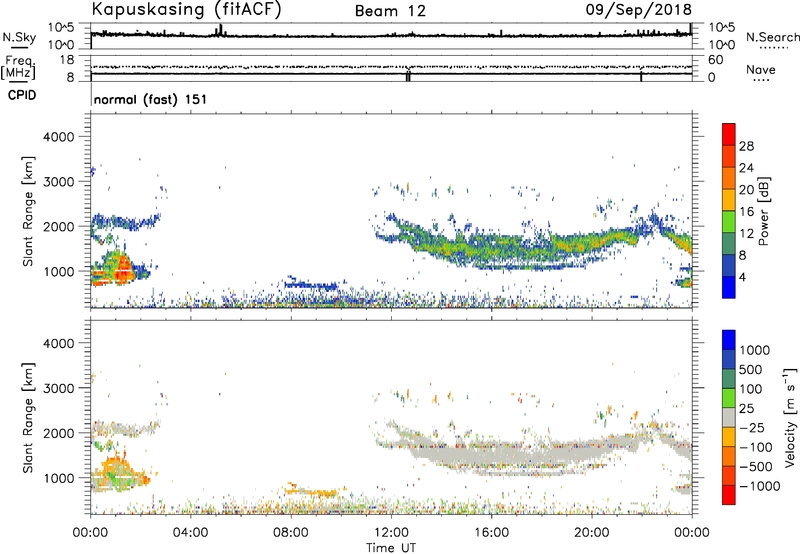Screen dimensions: 800x554
Task: Pick the yellow 16-20 dB Power colorbar segment
Action: click(729, 200)
